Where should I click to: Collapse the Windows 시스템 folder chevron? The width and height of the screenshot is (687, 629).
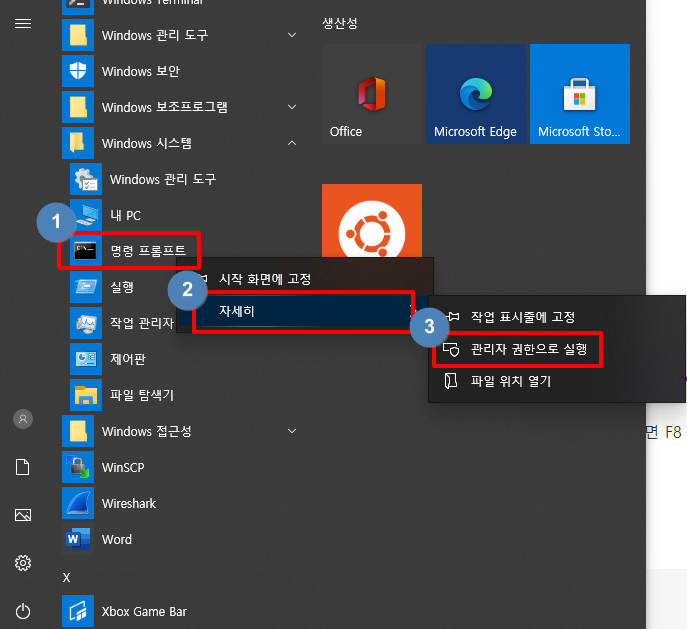[292, 143]
